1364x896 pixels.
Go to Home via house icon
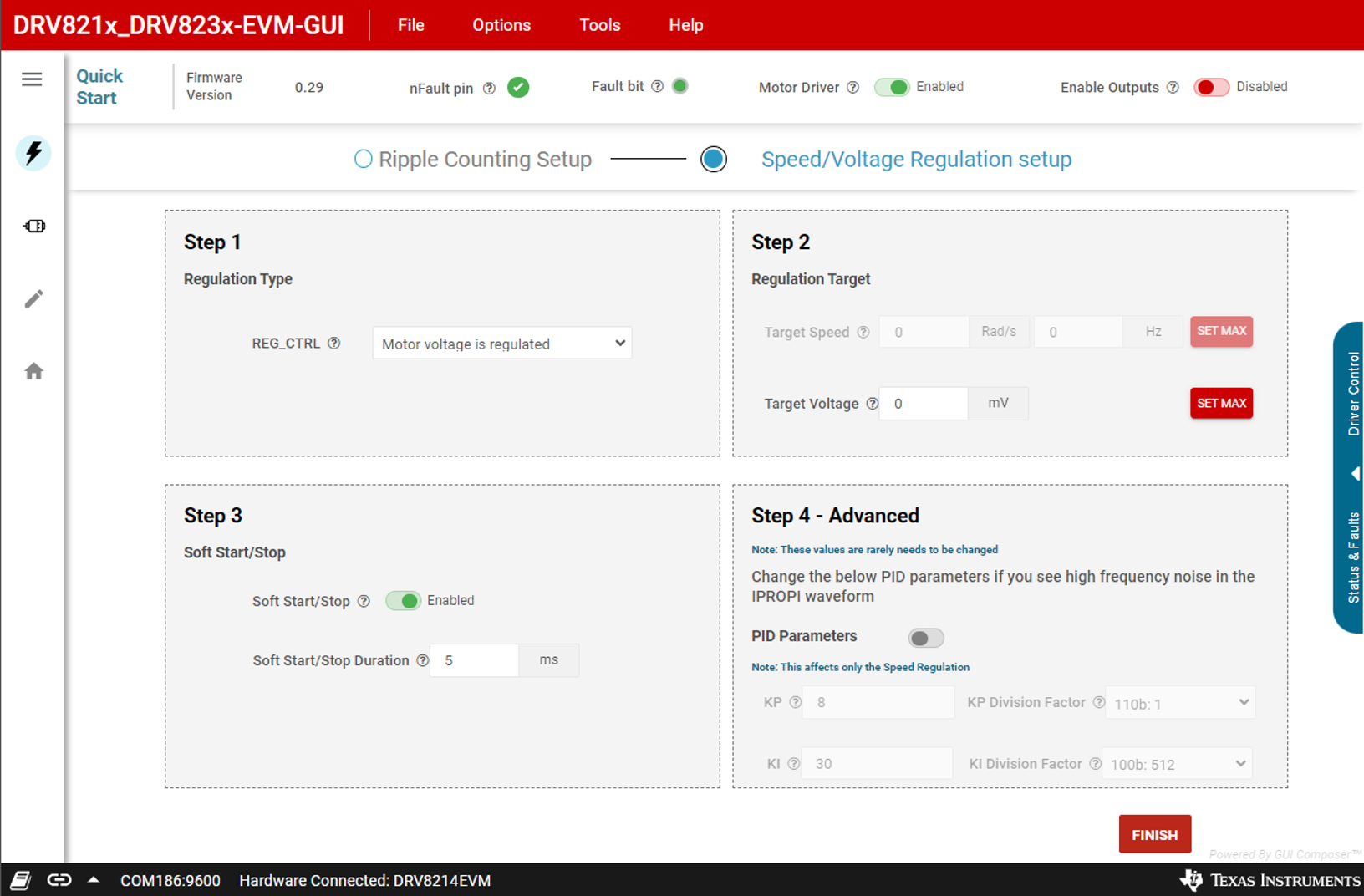[33, 371]
